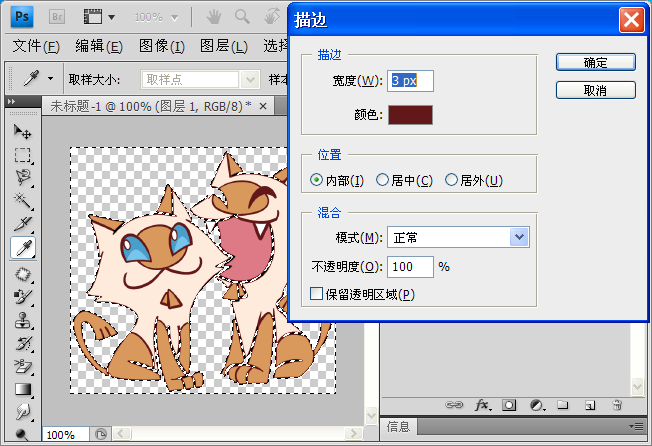
Task: Select the Brush tool
Action: coord(22,297)
